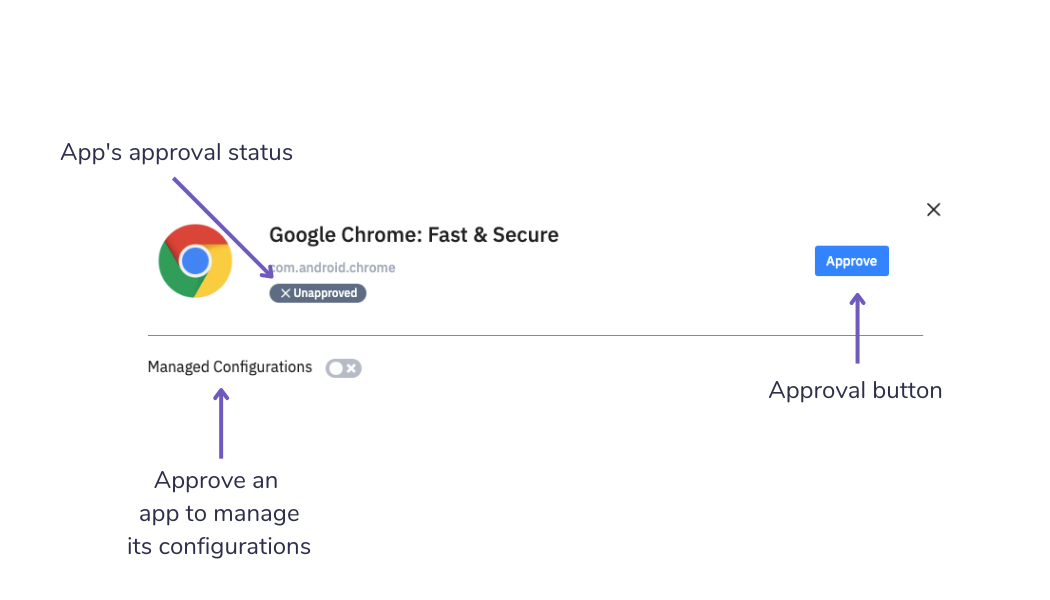Select the package name com.android.chrome

tap(332, 267)
